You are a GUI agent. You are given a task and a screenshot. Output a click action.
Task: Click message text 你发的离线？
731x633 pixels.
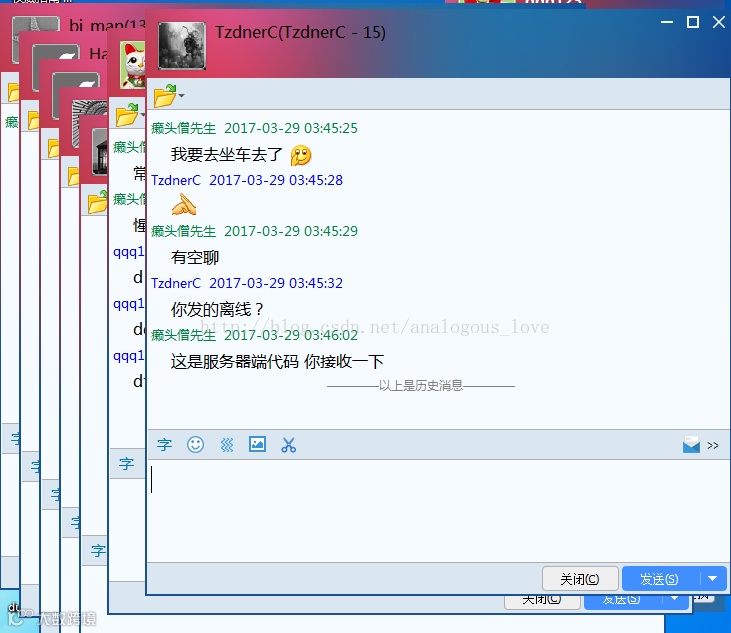pos(217,309)
